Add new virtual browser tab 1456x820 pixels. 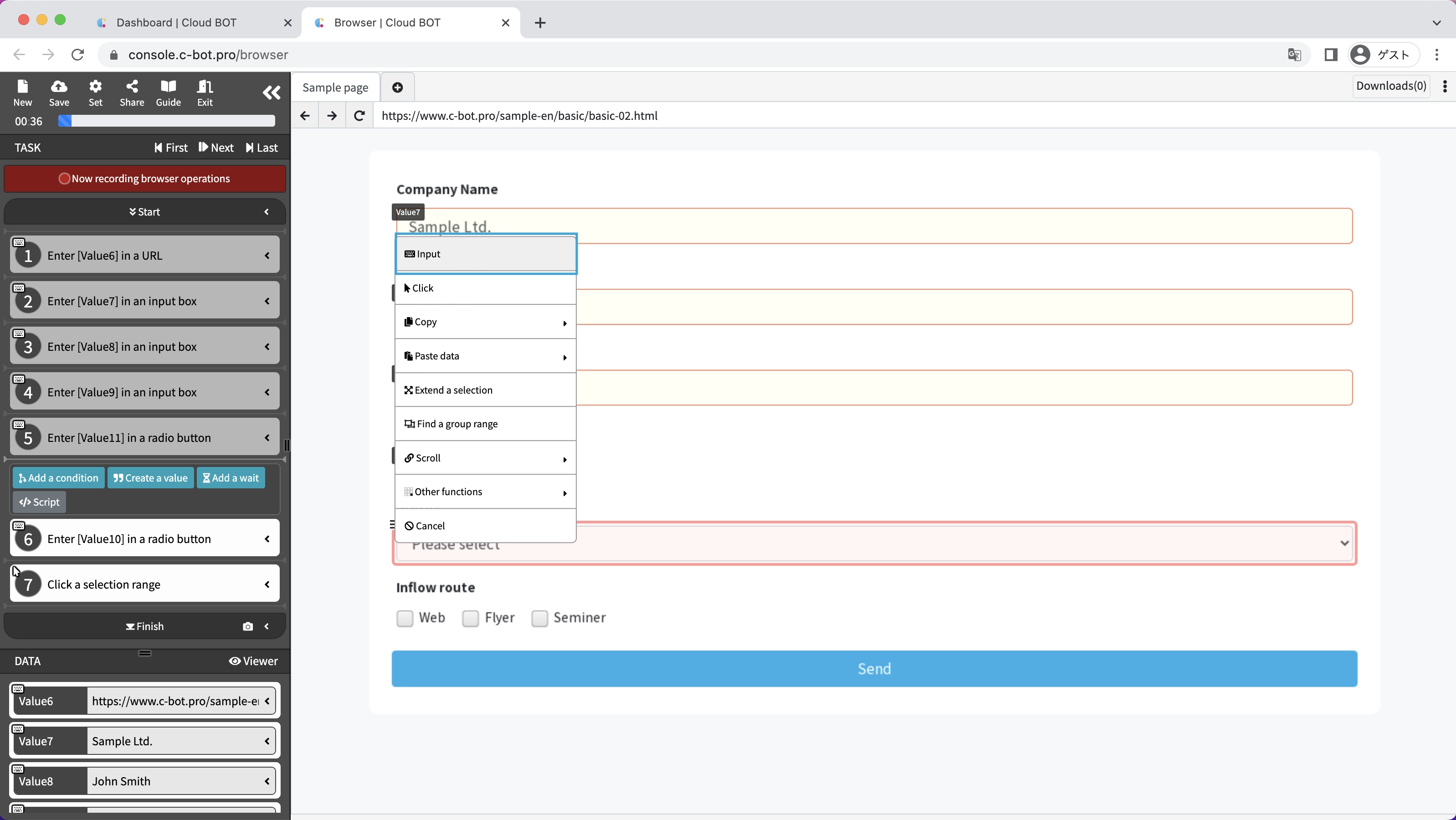click(x=397, y=87)
